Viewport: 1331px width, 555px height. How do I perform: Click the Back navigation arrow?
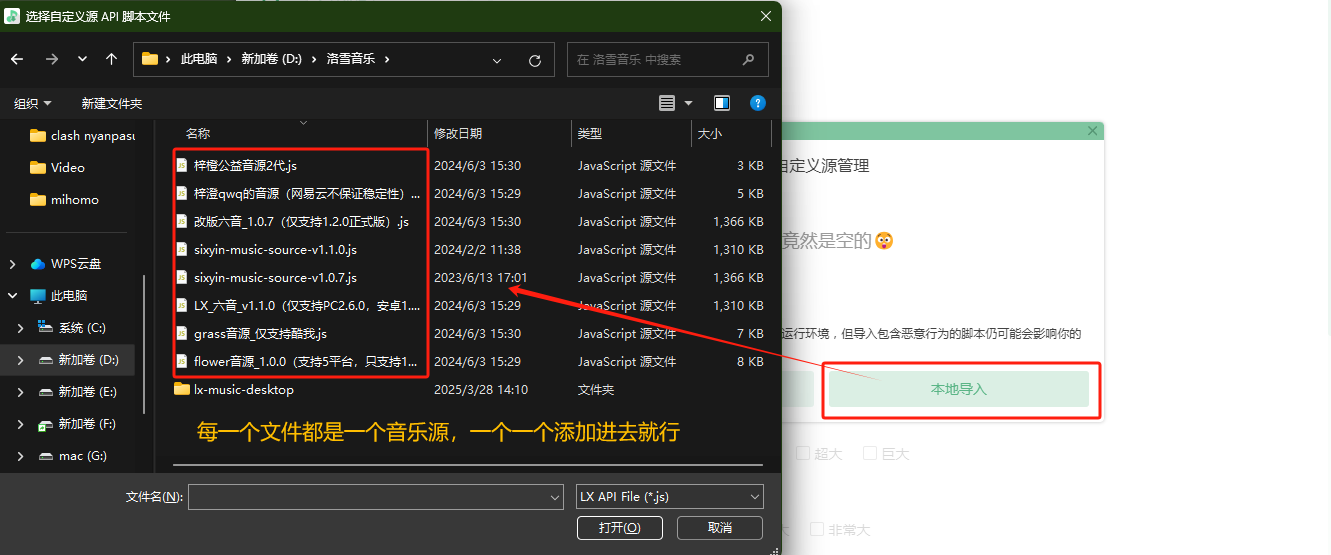(17, 59)
